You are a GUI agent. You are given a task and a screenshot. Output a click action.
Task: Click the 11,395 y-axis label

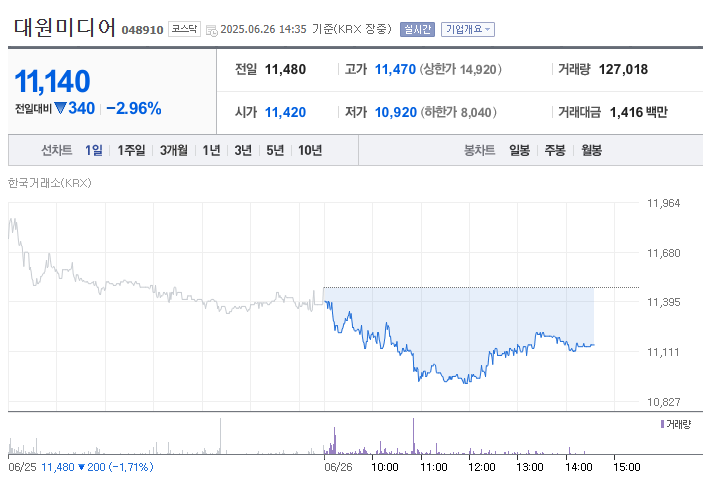(664, 302)
